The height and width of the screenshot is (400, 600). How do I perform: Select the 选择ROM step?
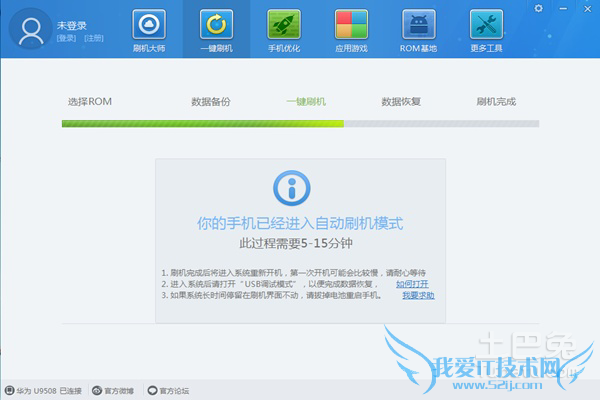[x=90, y=101]
